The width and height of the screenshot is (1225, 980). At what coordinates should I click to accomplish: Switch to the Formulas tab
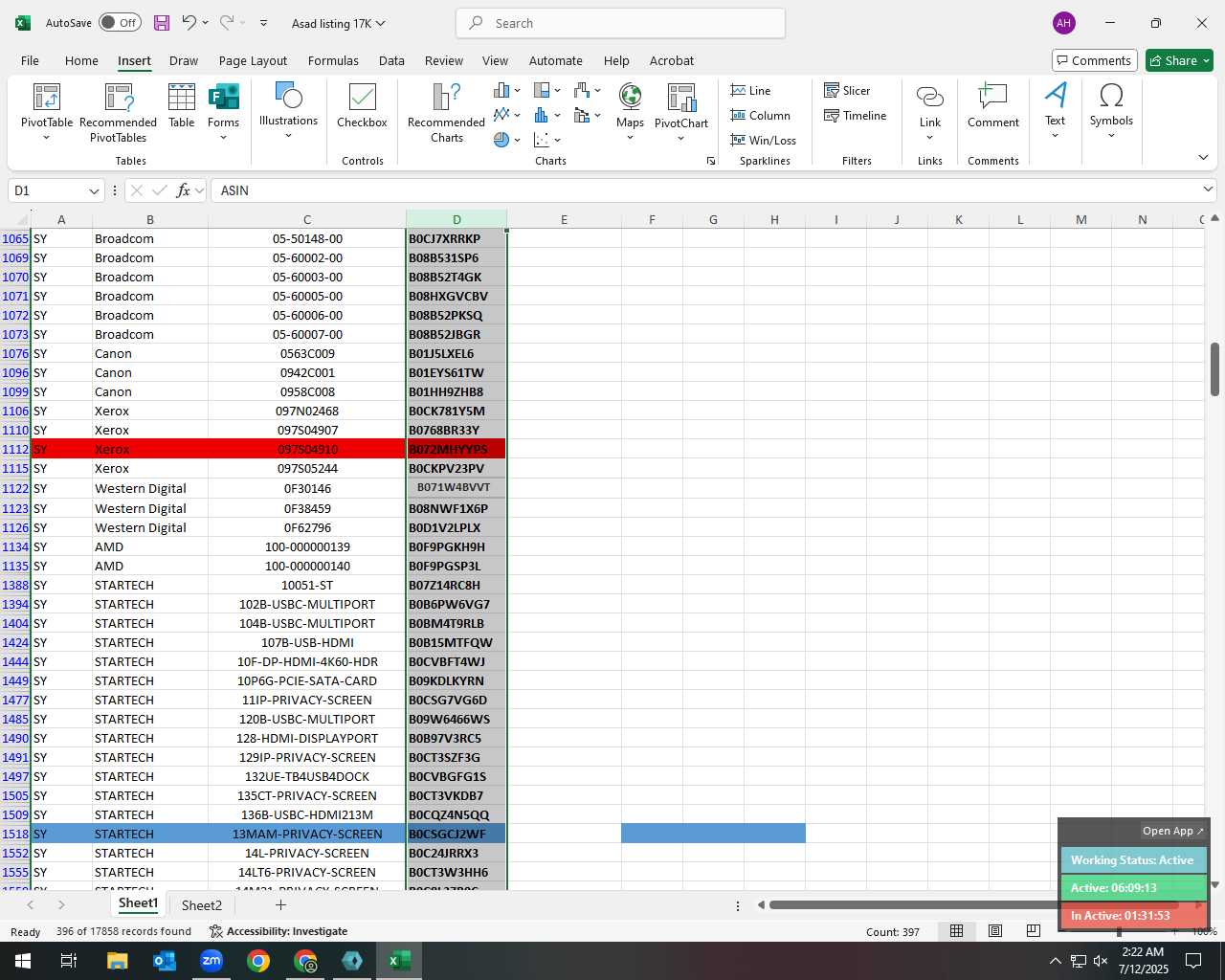click(x=333, y=60)
